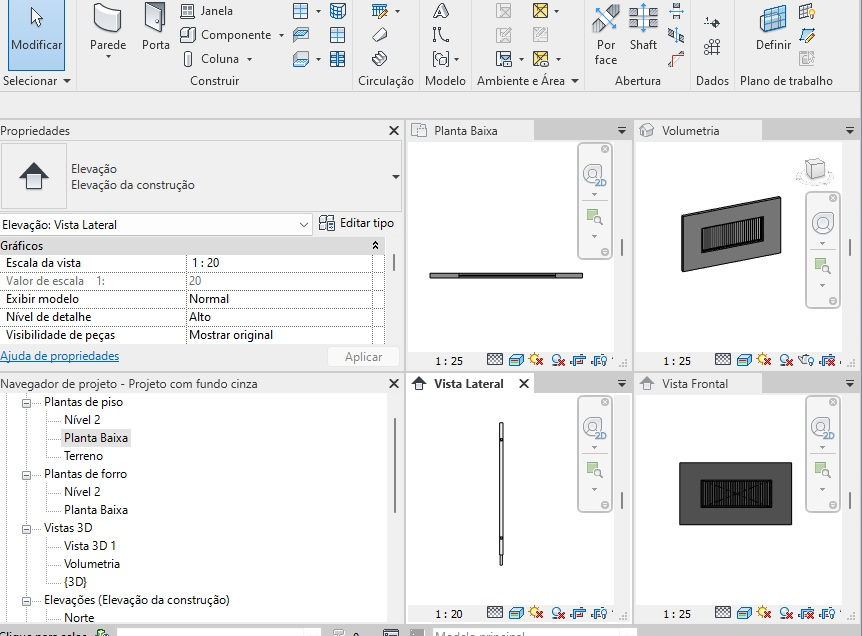Click the wall opening icon in Abertura
Image resolution: width=862 pixels, height=636 pixels.
click(676, 11)
